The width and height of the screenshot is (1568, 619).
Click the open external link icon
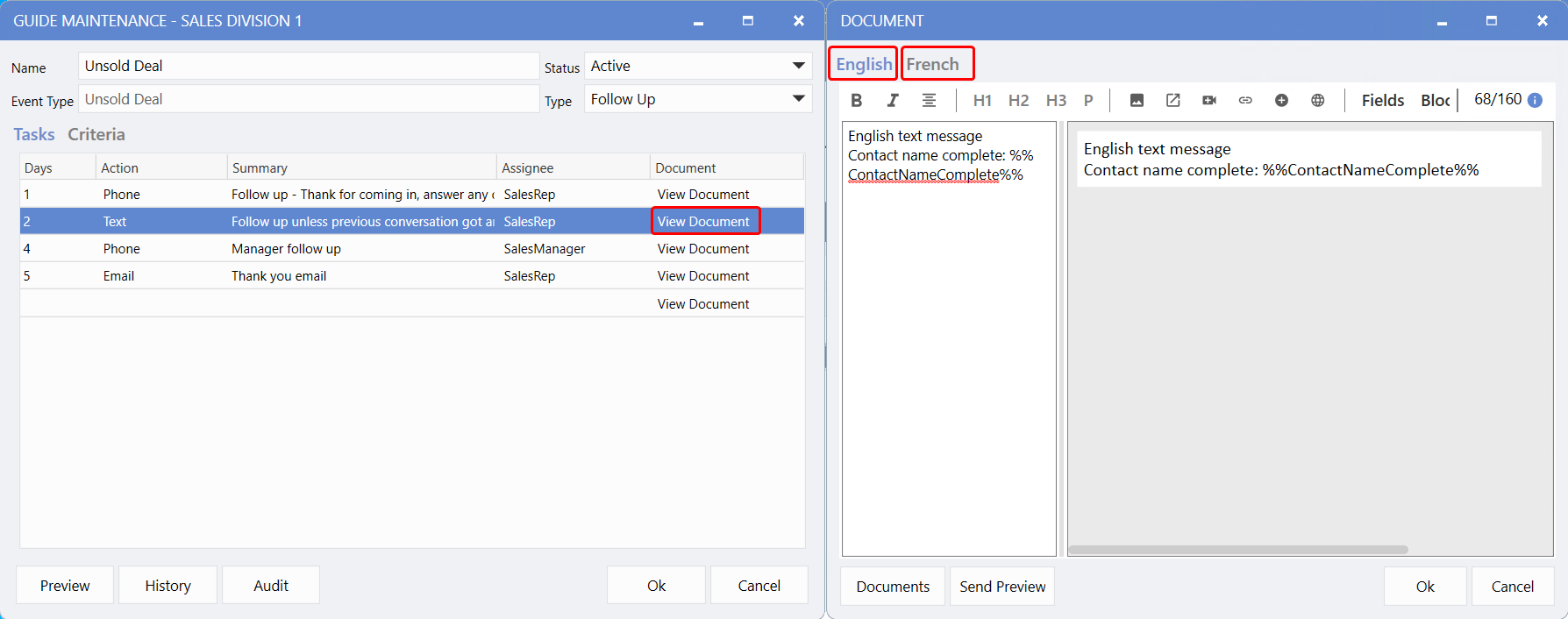[x=1172, y=100]
